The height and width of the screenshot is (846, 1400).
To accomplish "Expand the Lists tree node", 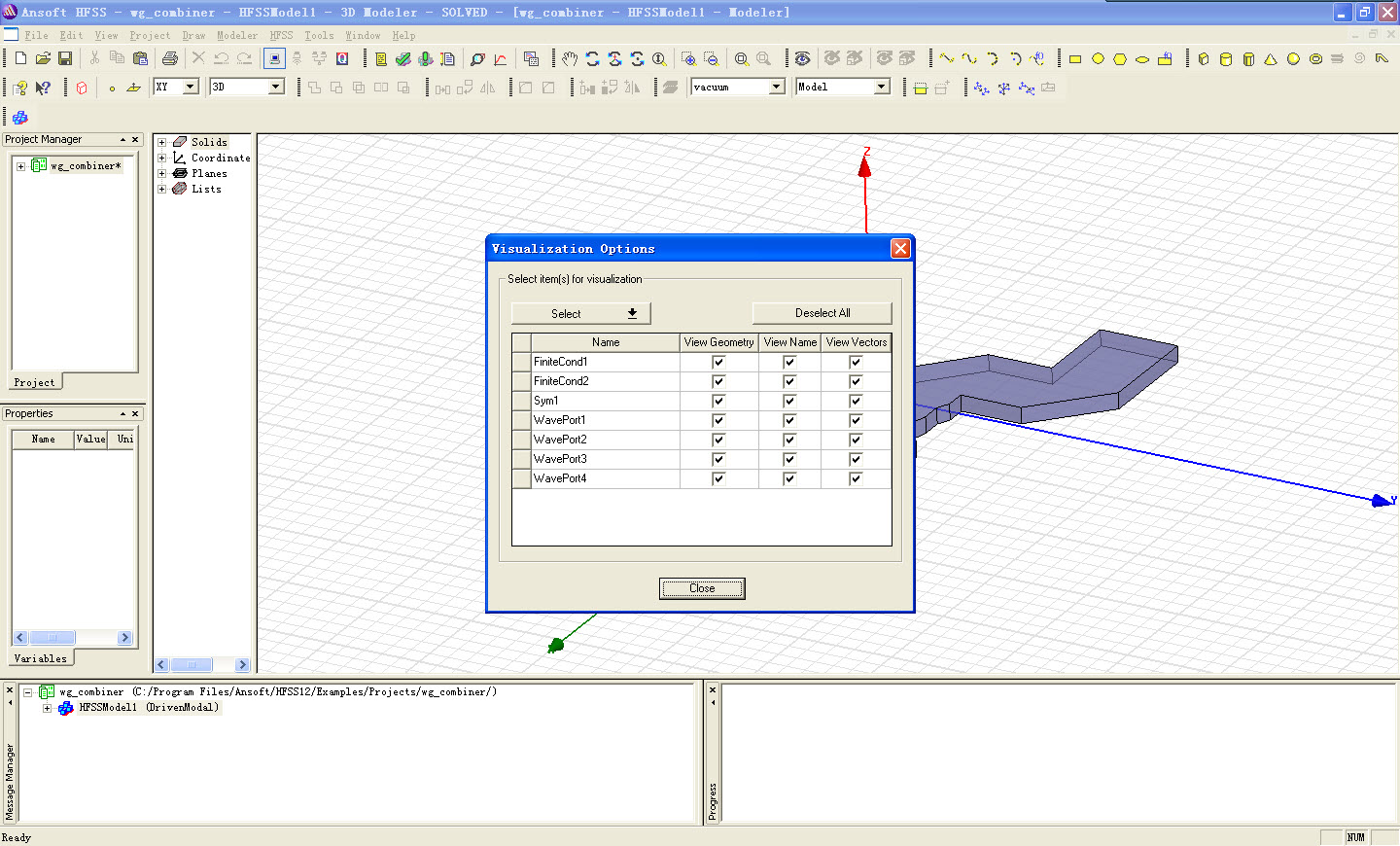I will click(162, 189).
